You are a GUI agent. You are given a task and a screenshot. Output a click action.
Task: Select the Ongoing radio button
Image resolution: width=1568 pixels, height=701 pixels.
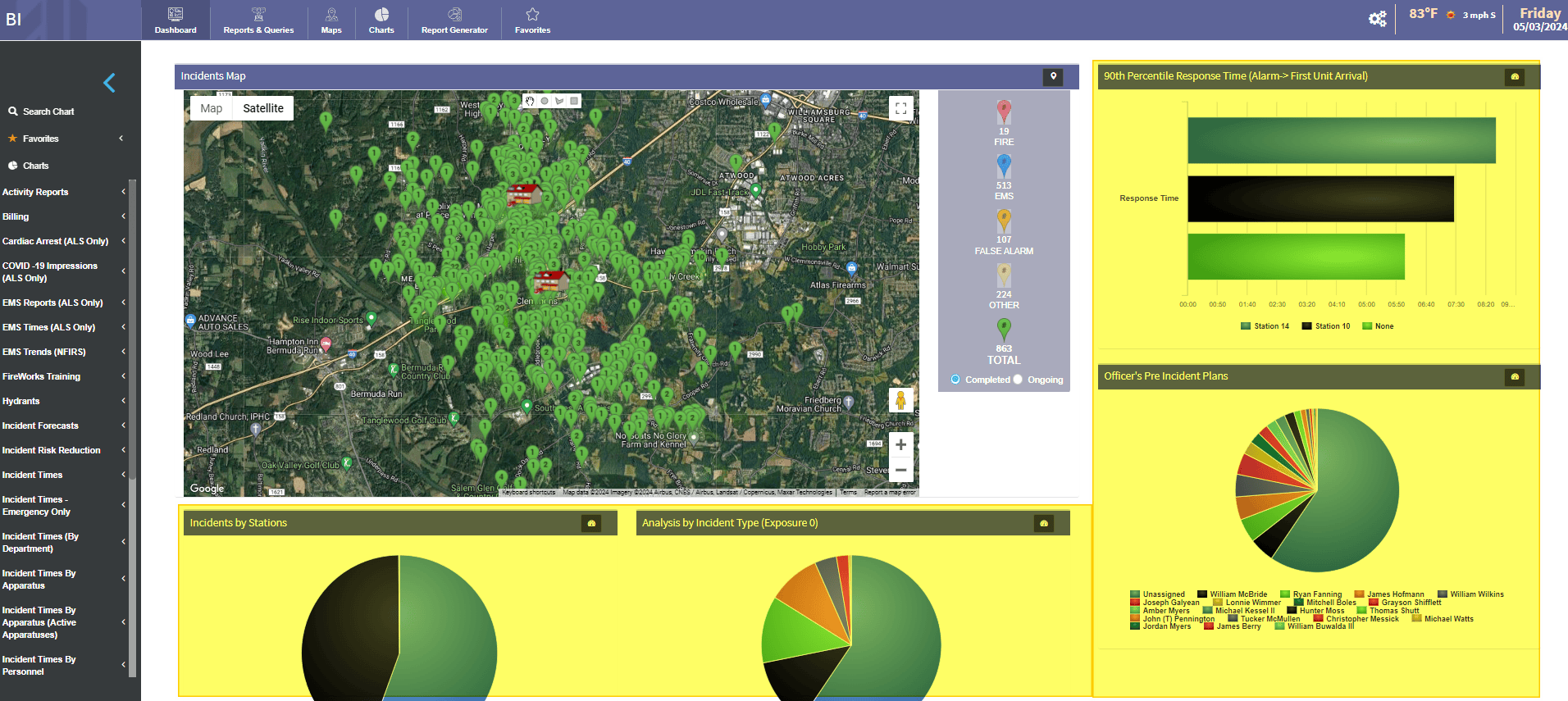1018,380
